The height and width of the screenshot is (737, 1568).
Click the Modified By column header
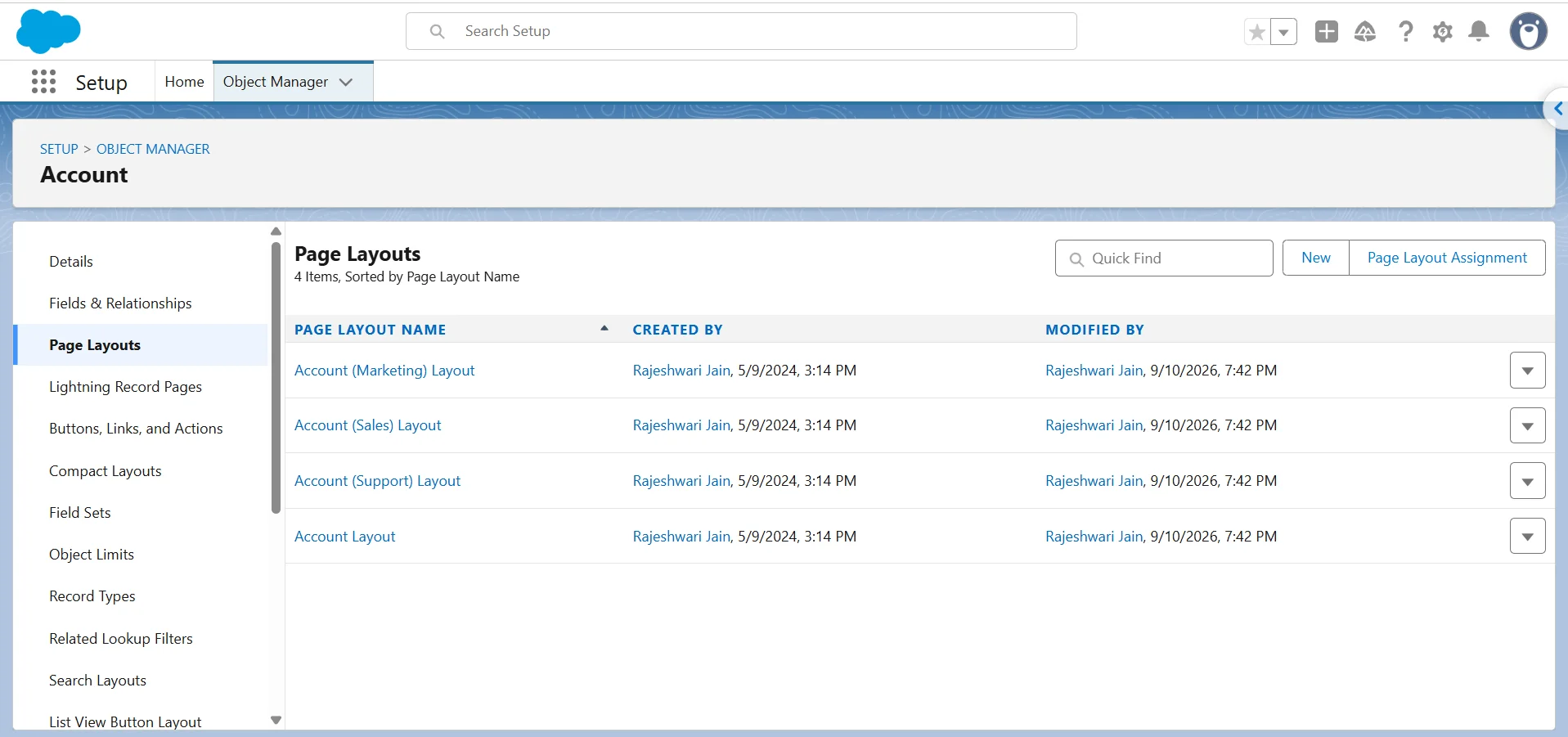[x=1094, y=330]
